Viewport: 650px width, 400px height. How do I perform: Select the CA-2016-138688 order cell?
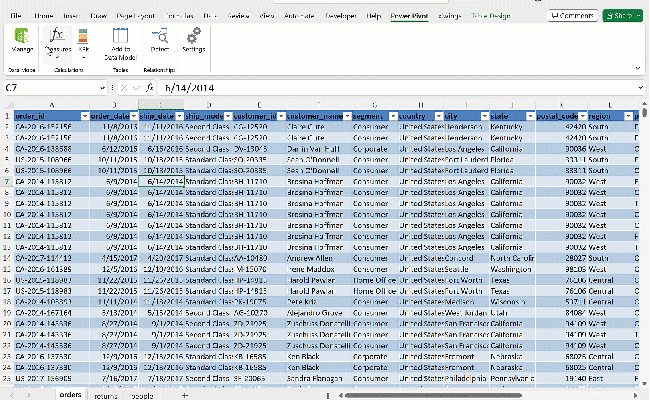point(51,149)
